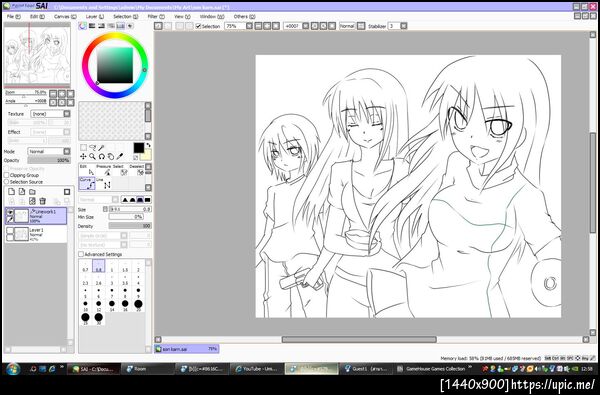Screen dimensions: 600x395
Task: Clear the layer with the icon left of trash
Action: 32,201
